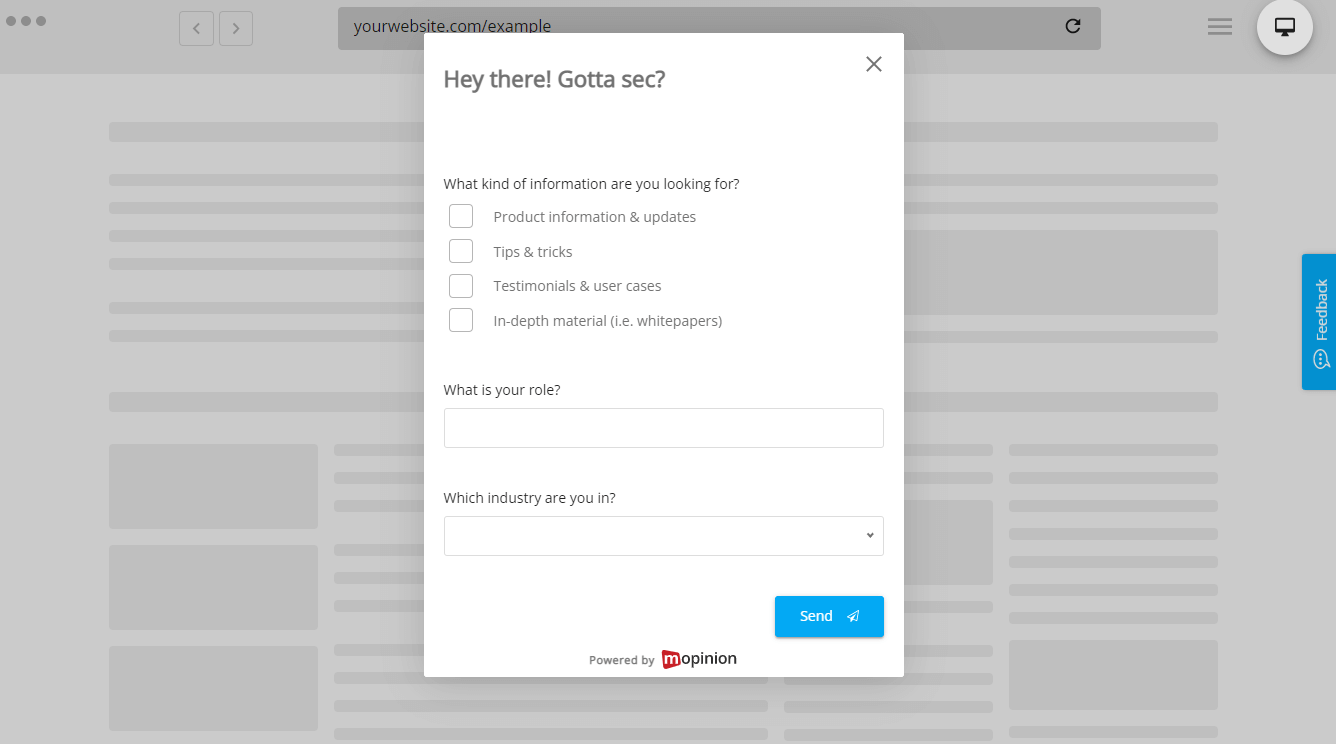Click the Mopinion logo at the modal bottom
The height and width of the screenshot is (744, 1336).
point(699,658)
